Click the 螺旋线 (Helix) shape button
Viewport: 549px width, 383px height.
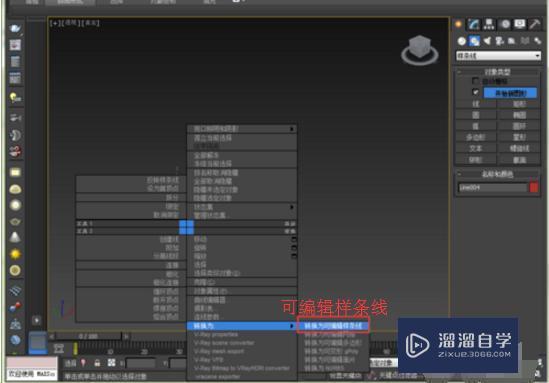(519, 148)
